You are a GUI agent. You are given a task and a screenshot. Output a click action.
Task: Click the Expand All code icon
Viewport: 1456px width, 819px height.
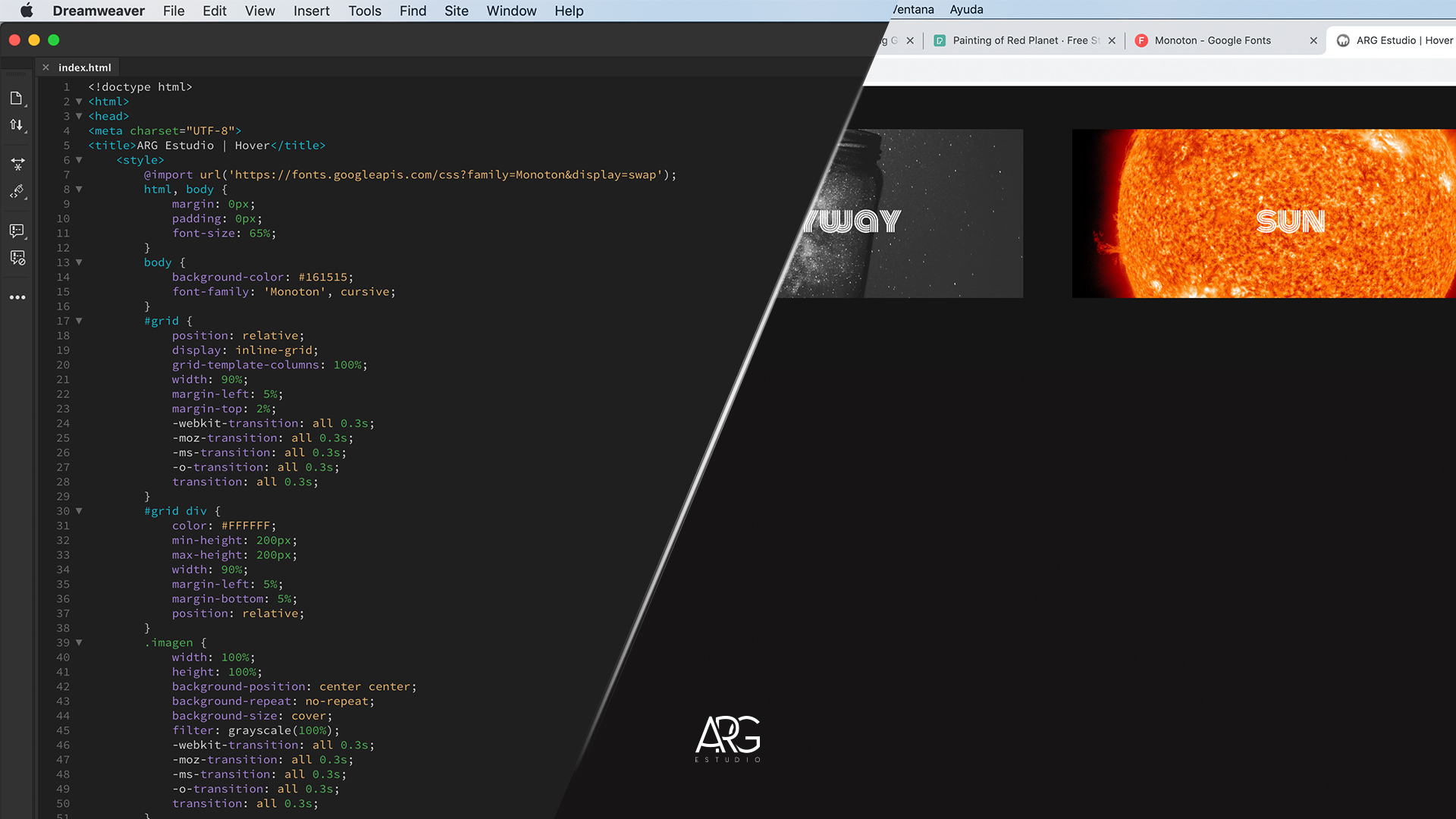(x=17, y=165)
